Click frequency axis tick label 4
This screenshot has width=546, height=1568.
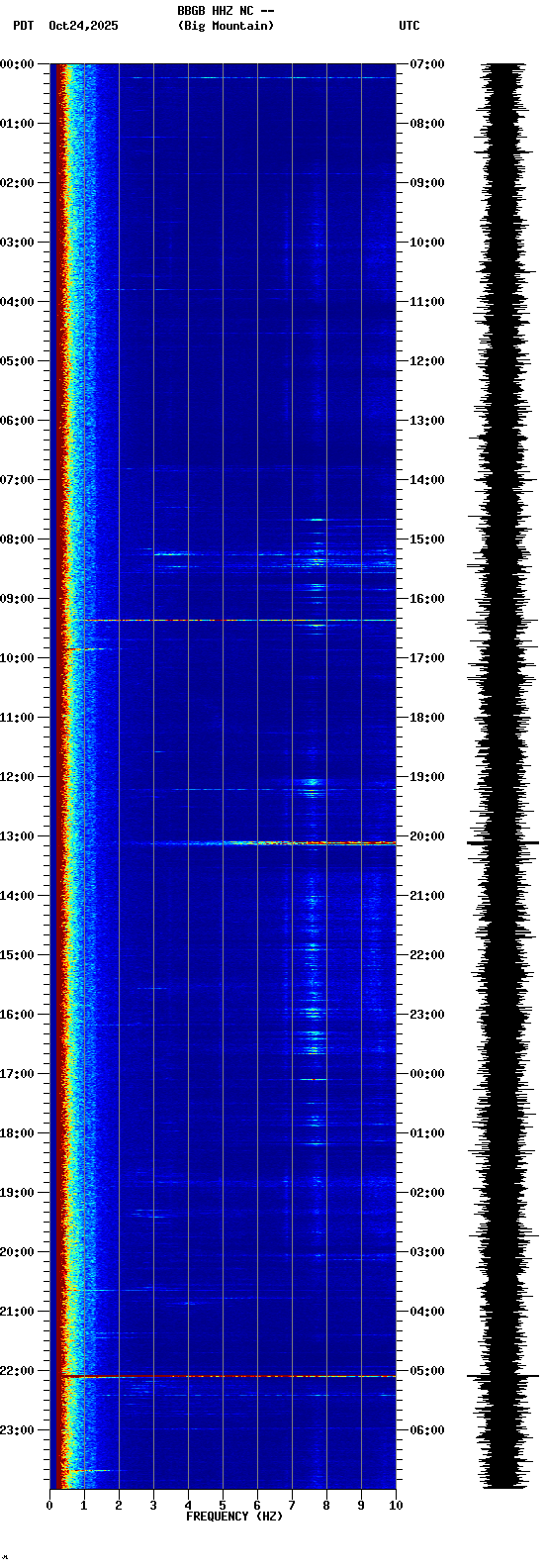(x=188, y=1506)
